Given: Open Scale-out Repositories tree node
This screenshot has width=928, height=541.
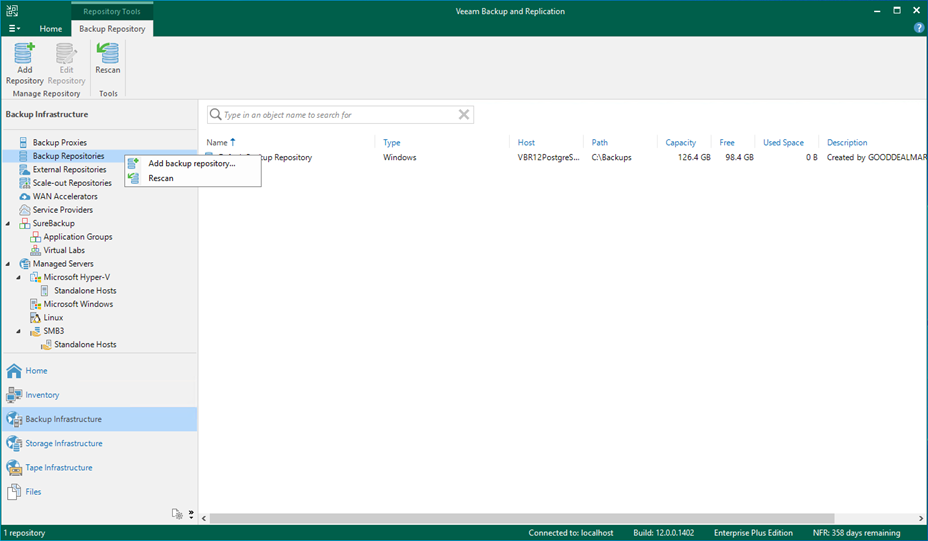Looking at the screenshot, I should pos(72,183).
